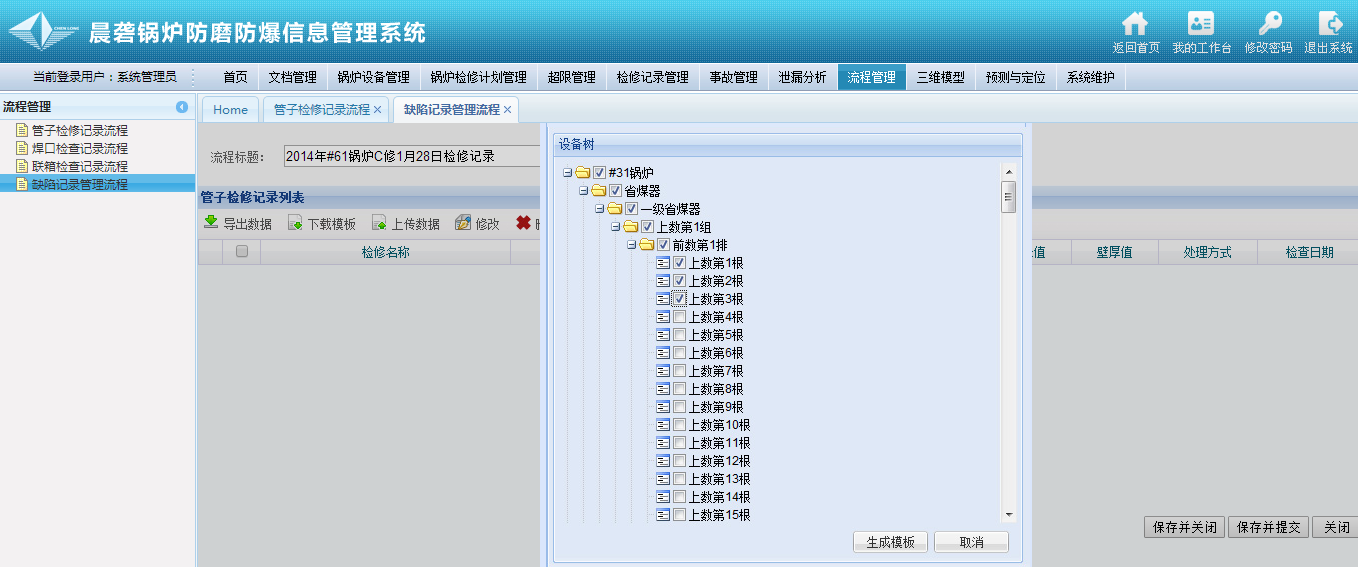
Task: Toggle the #31锅炉 root checkbox
Action: coord(600,173)
